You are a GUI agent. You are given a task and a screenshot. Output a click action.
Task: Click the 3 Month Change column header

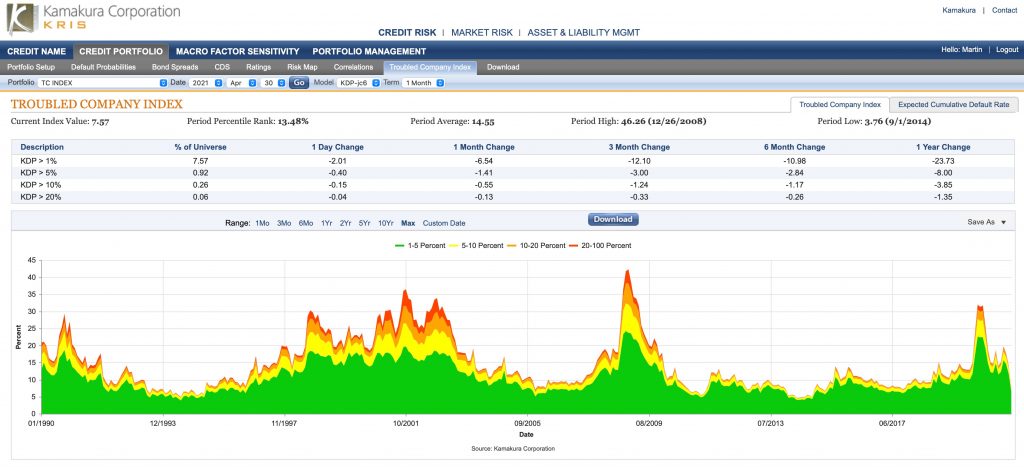point(639,148)
